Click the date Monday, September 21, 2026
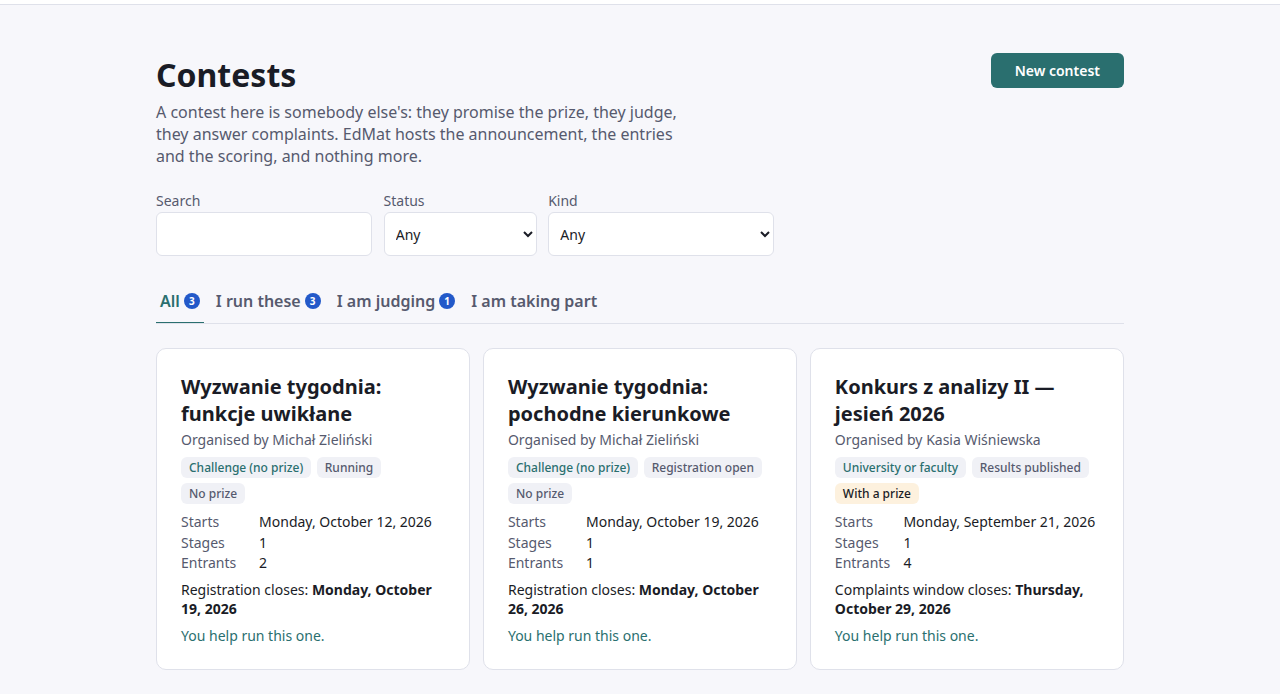The height and width of the screenshot is (694, 1280). click(x=999, y=522)
